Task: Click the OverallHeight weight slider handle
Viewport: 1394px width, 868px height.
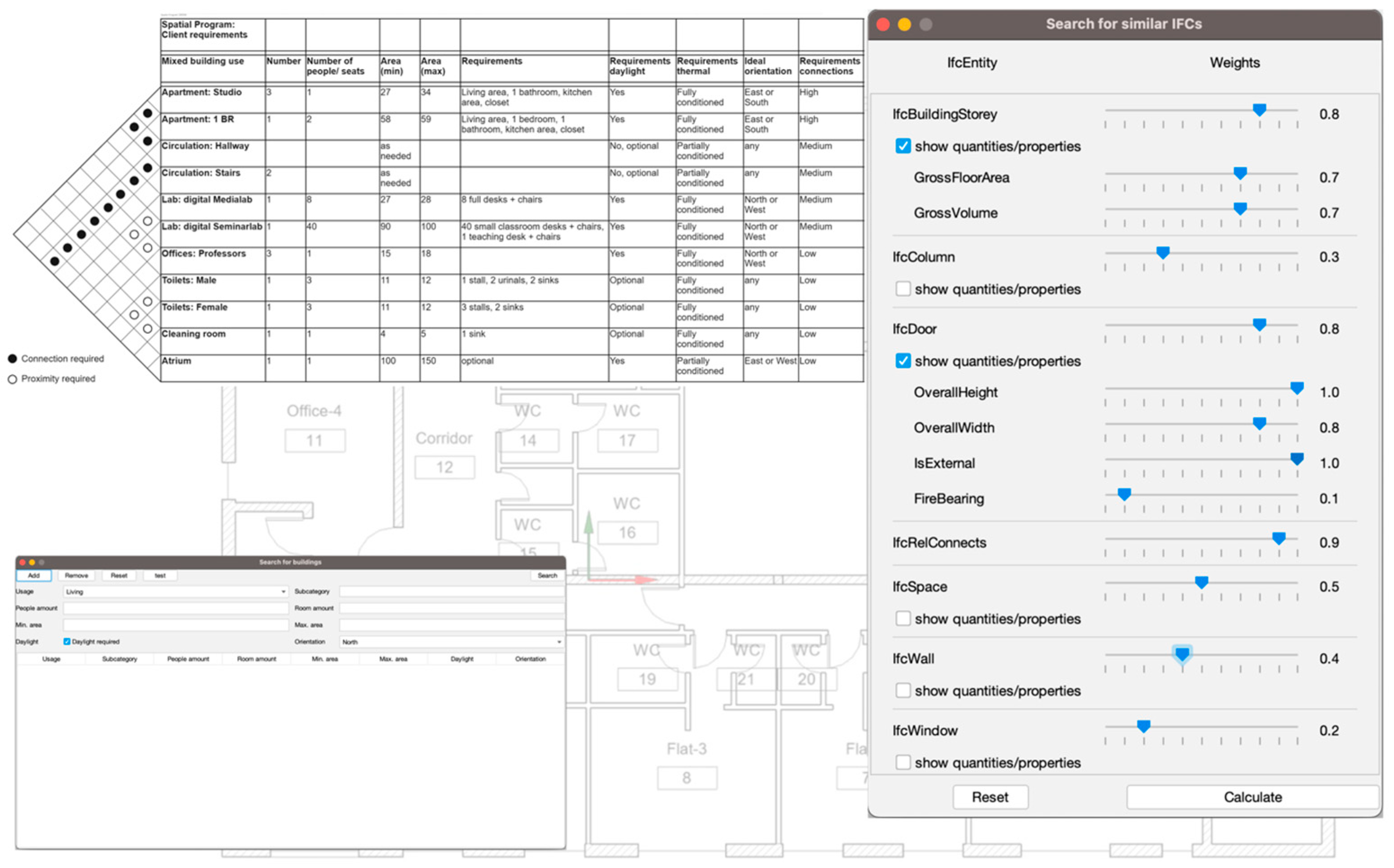Action: click(x=1297, y=388)
